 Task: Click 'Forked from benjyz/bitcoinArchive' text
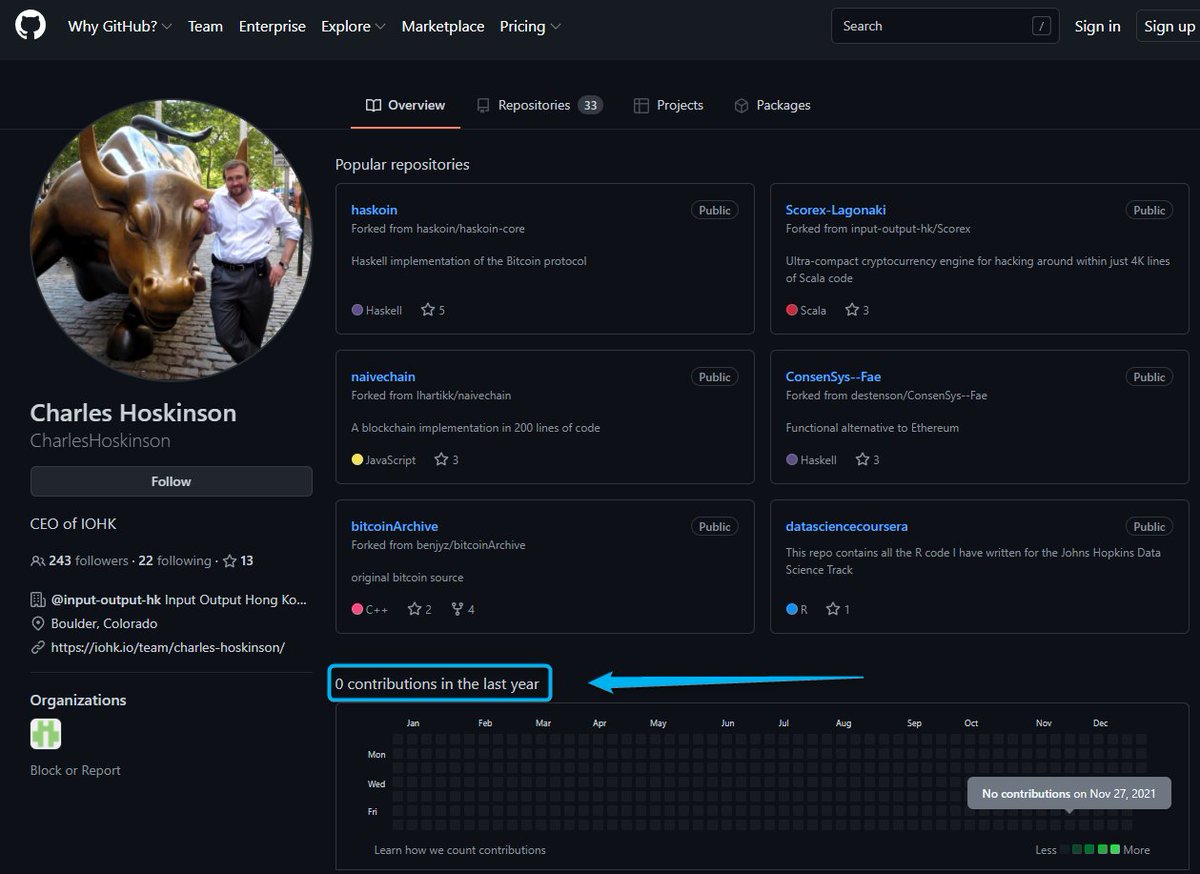click(x=438, y=545)
